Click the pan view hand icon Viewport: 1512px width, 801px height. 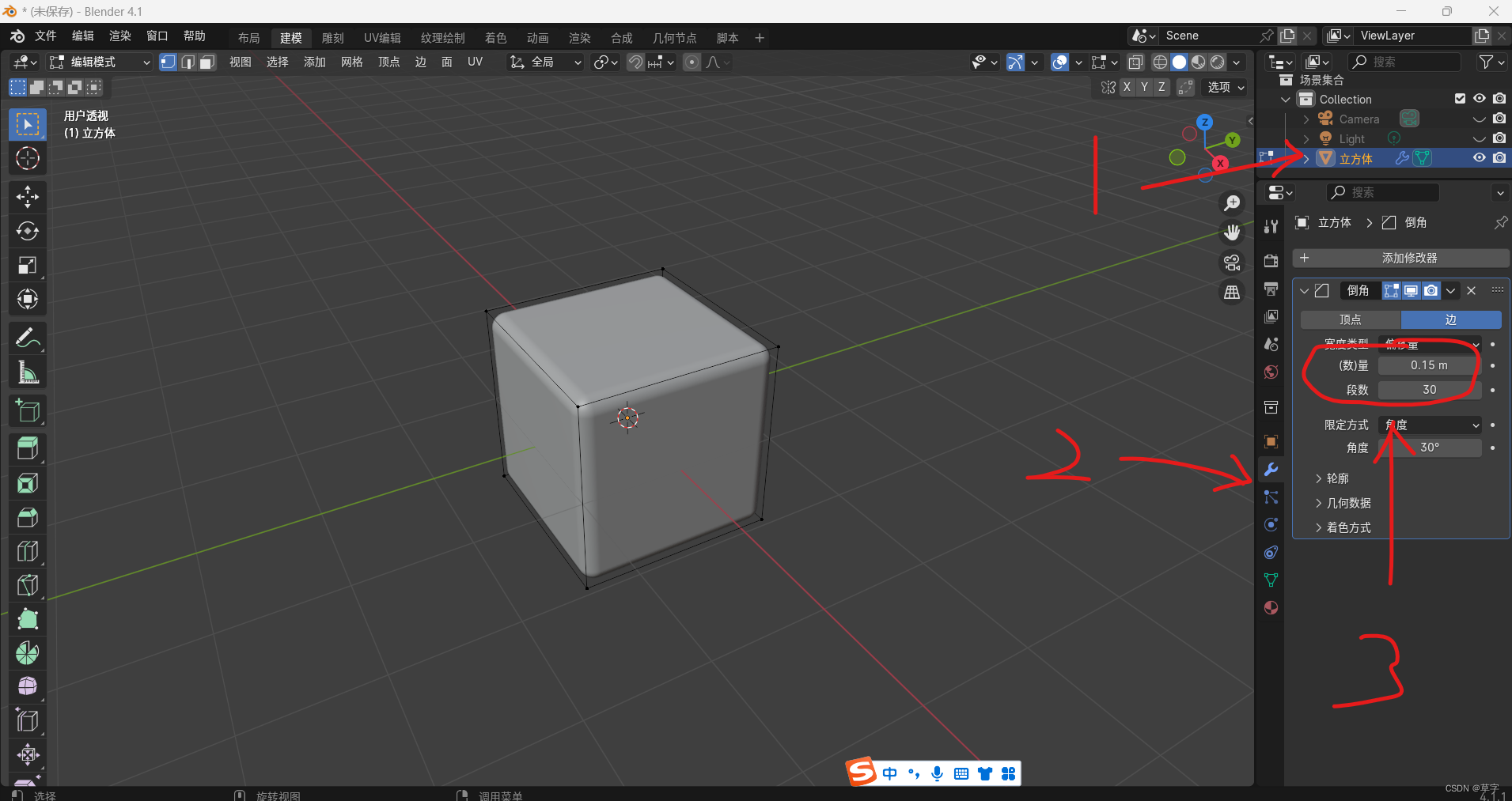click(1232, 232)
